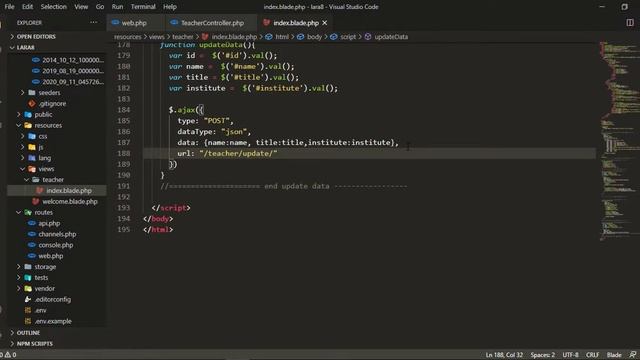640x360 pixels.
Task: Open the View menu
Action: [x=81, y=7]
